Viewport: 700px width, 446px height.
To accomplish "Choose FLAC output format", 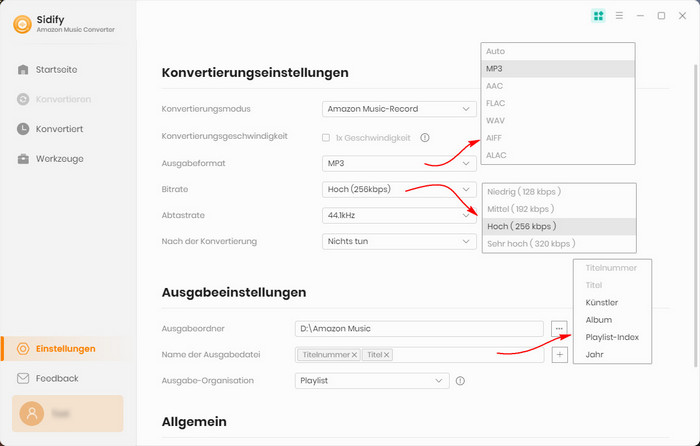I will point(558,104).
